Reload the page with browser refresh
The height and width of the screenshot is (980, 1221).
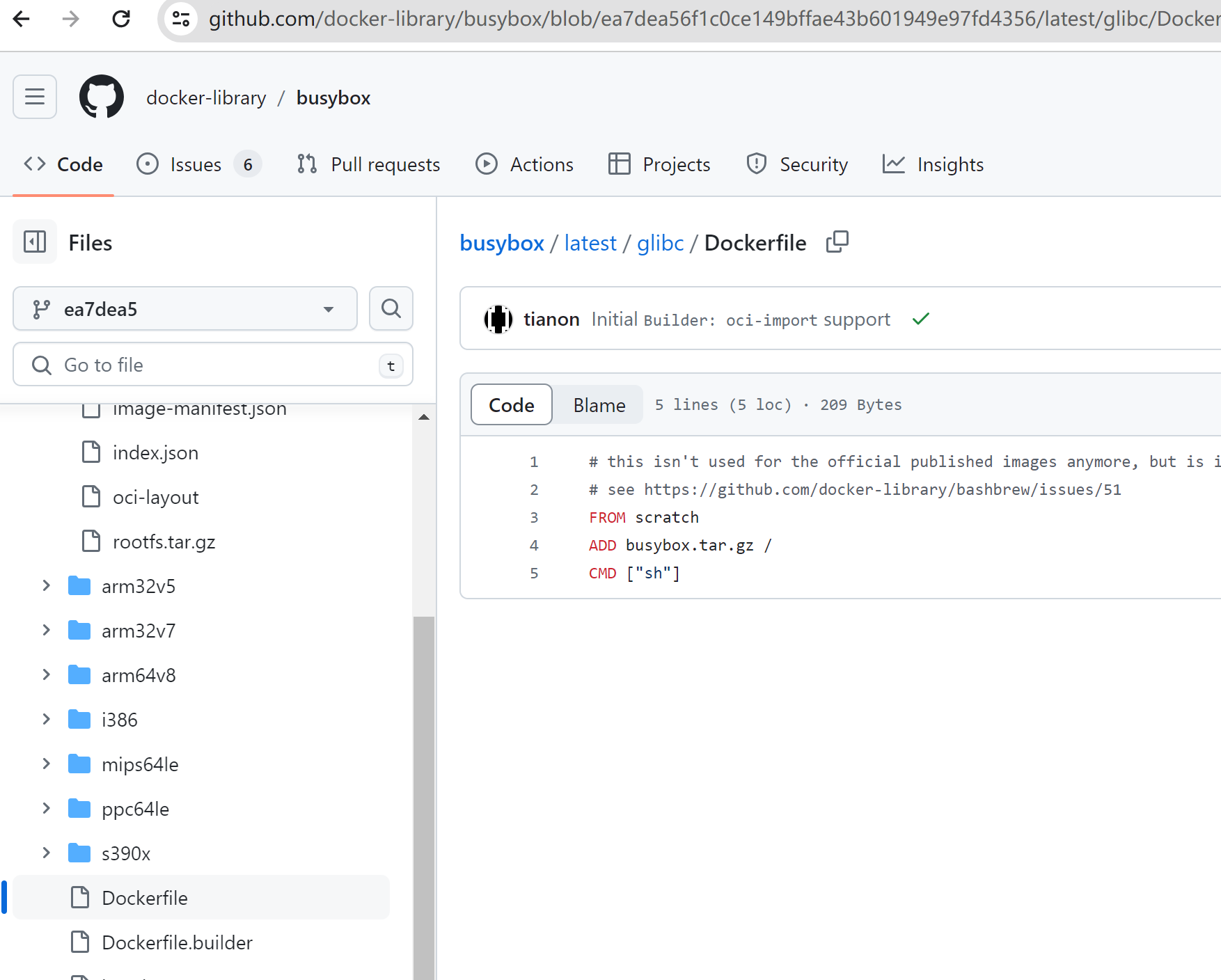click(x=121, y=19)
